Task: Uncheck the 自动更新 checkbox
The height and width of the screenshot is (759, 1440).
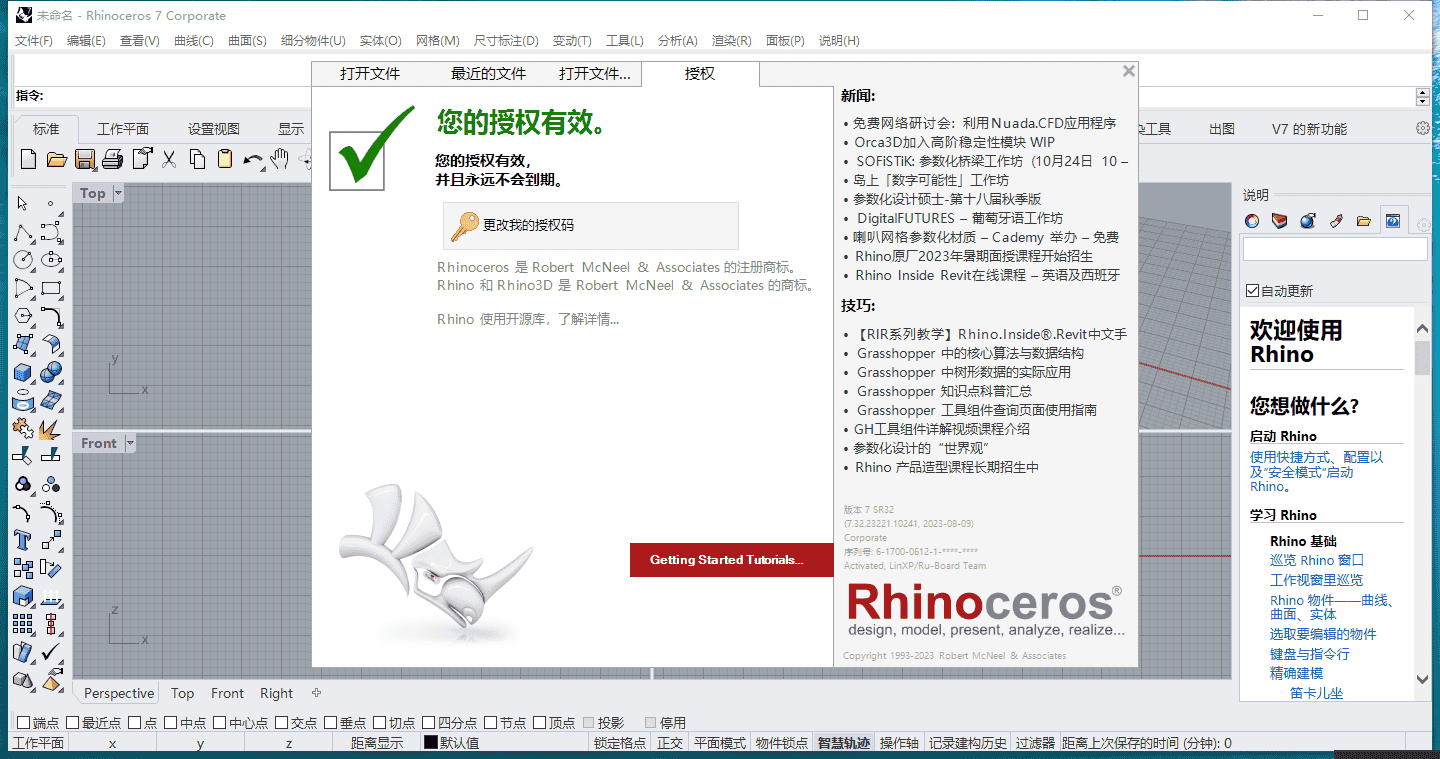Action: click(x=1252, y=291)
